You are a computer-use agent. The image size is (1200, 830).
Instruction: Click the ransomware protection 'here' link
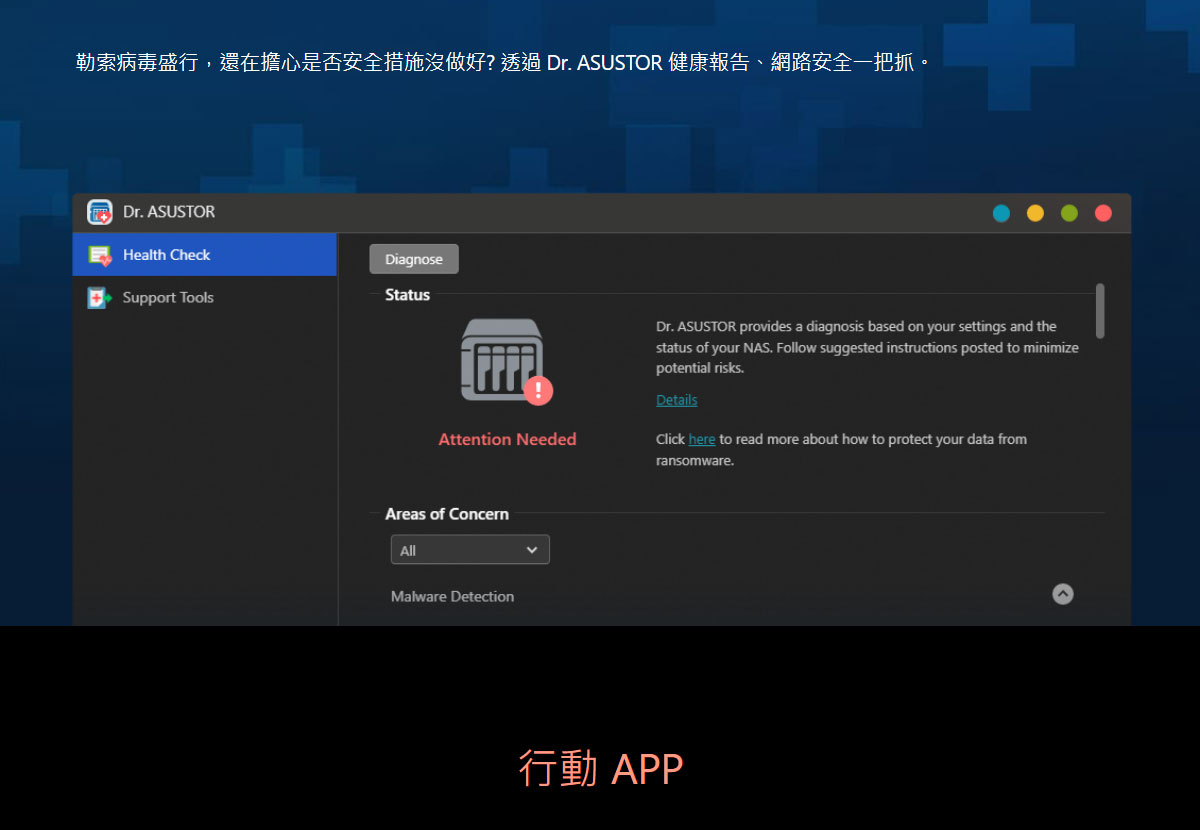(701, 439)
